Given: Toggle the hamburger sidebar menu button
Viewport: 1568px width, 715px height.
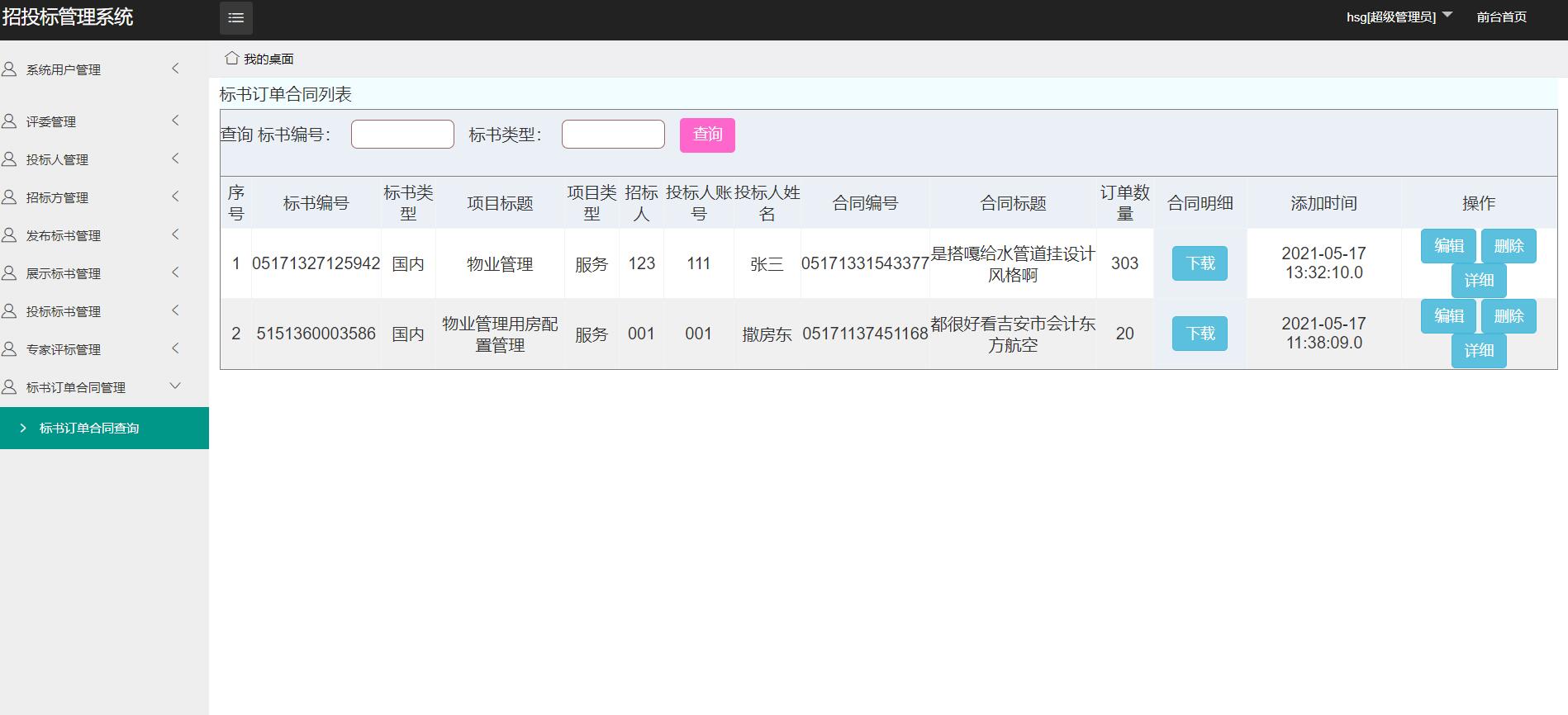Looking at the screenshot, I should click(235, 17).
